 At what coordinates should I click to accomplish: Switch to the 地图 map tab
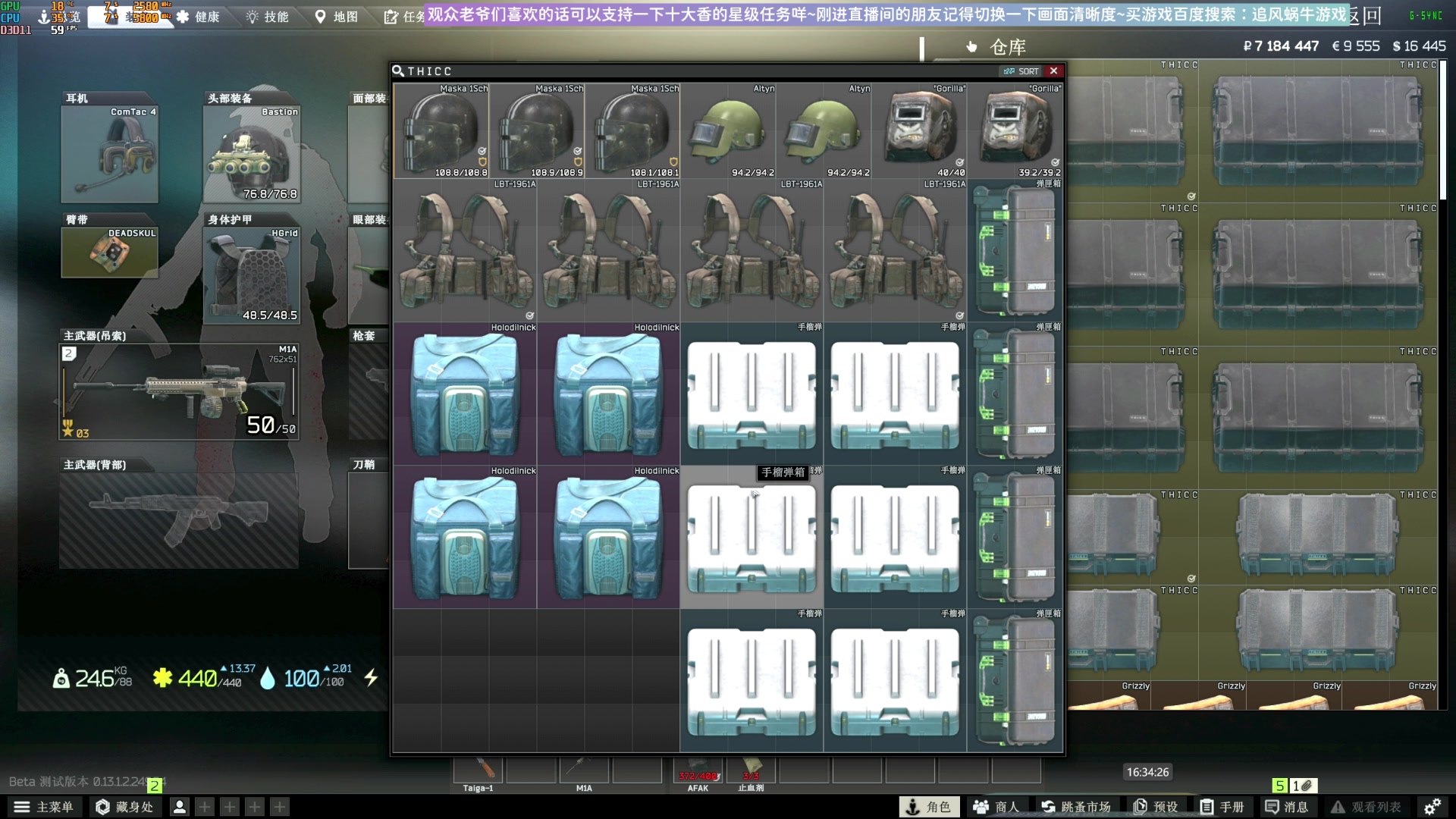click(x=336, y=17)
